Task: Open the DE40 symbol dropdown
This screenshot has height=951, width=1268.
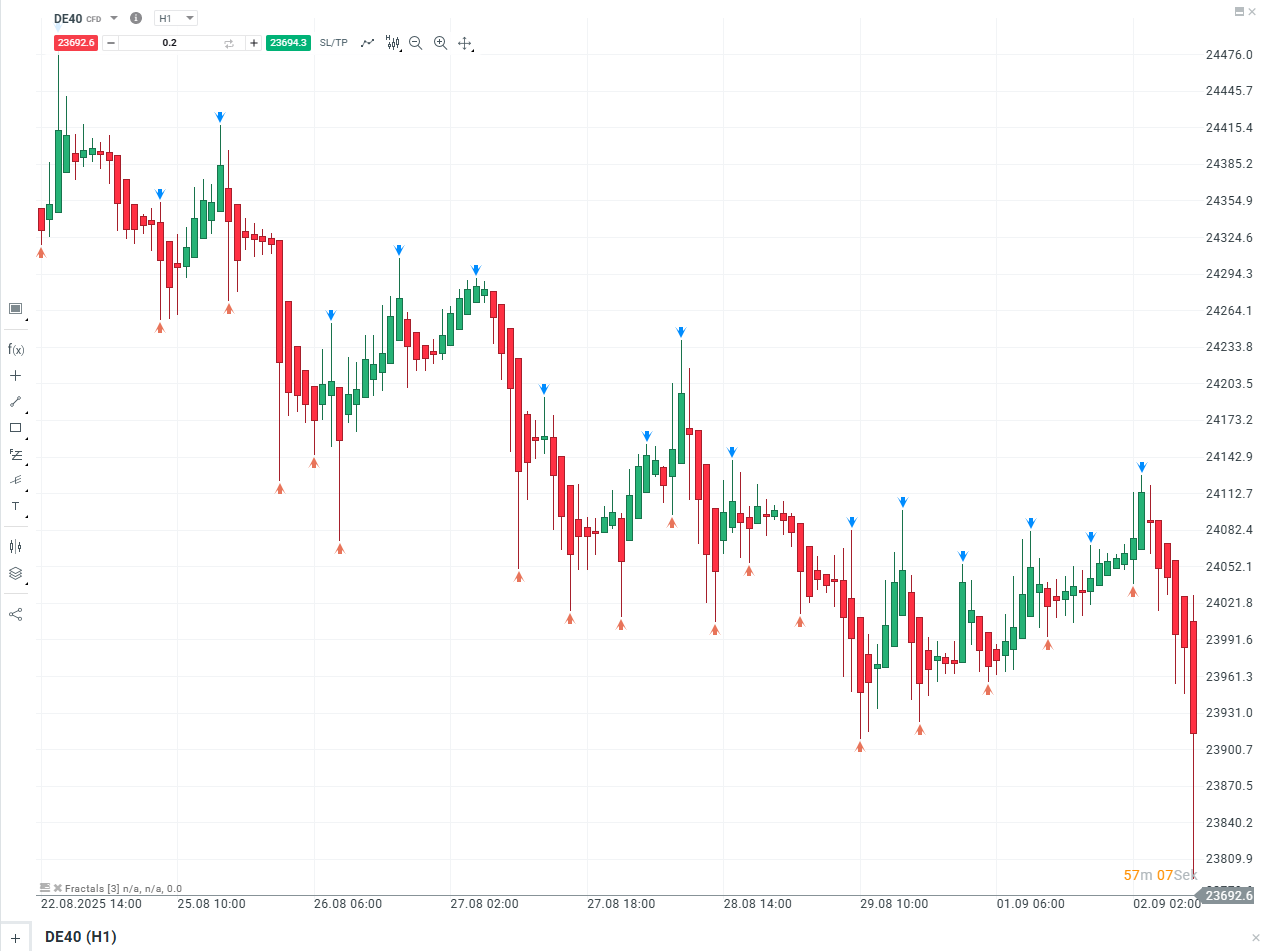Action: (x=113, y=17)
